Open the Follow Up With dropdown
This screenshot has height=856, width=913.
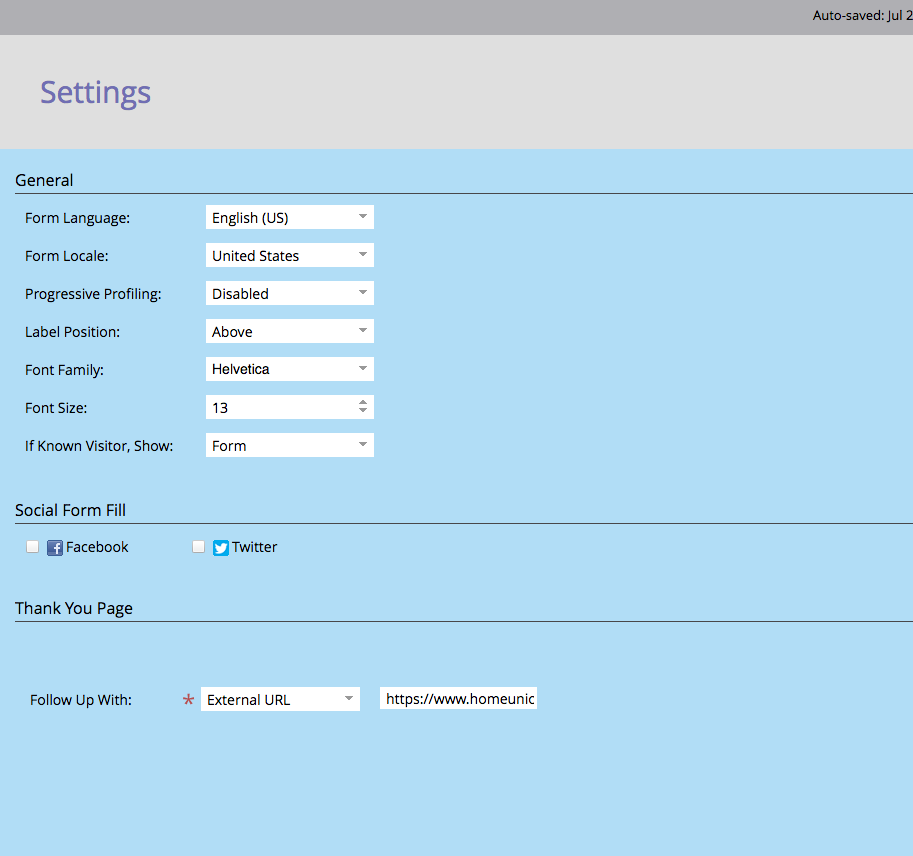pos(280,700)
